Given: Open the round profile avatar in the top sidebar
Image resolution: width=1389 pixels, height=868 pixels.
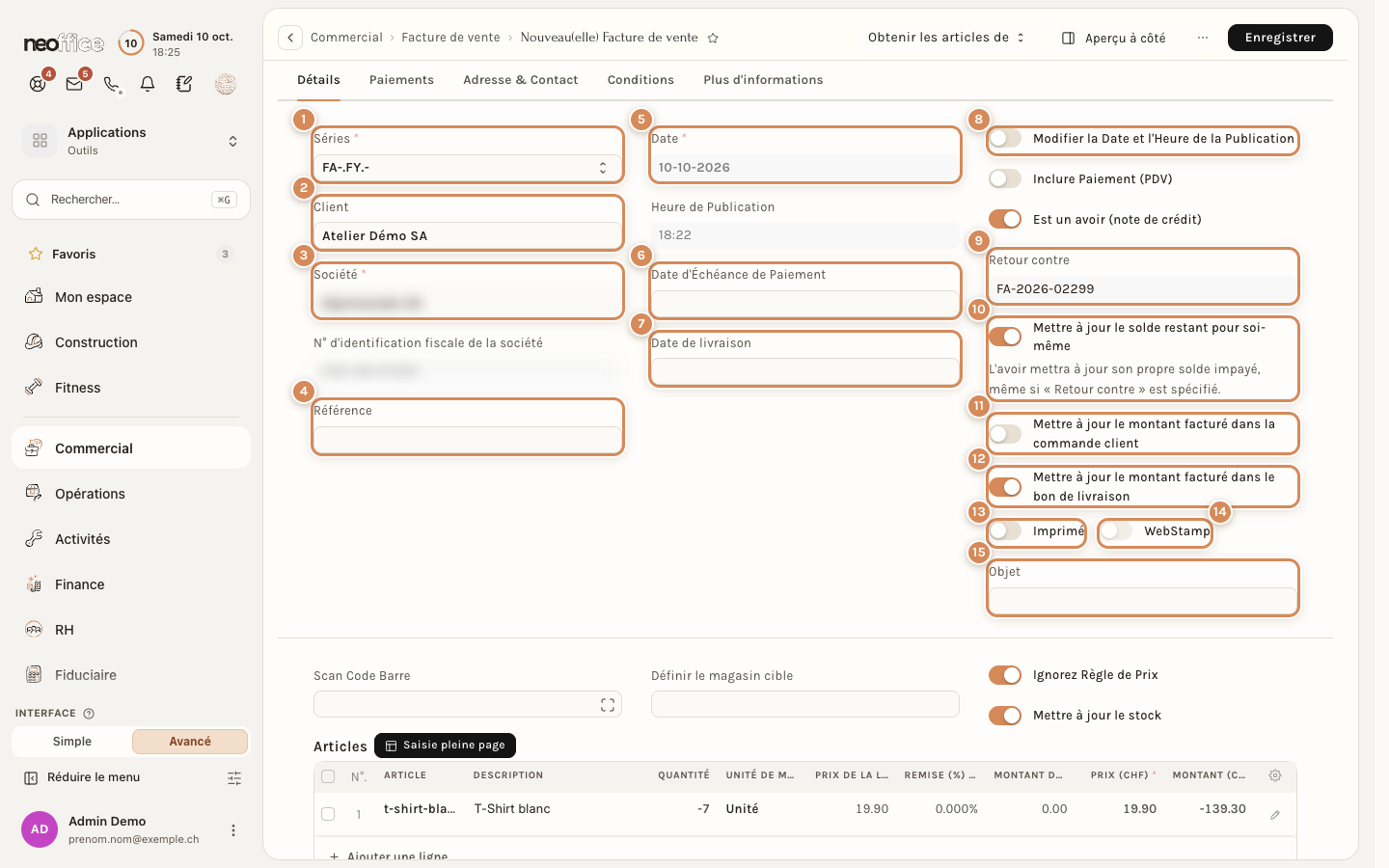Looking at the screenshot, I should tap(226, 84).
